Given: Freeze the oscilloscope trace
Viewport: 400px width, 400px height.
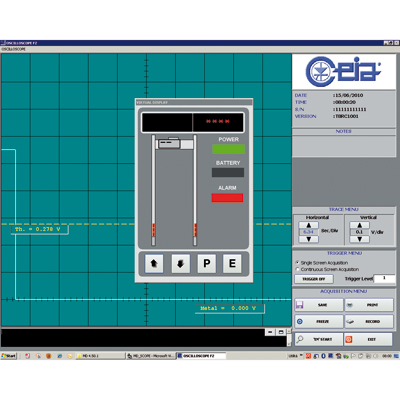Looking at the screenshot, I should click(319, 321).
